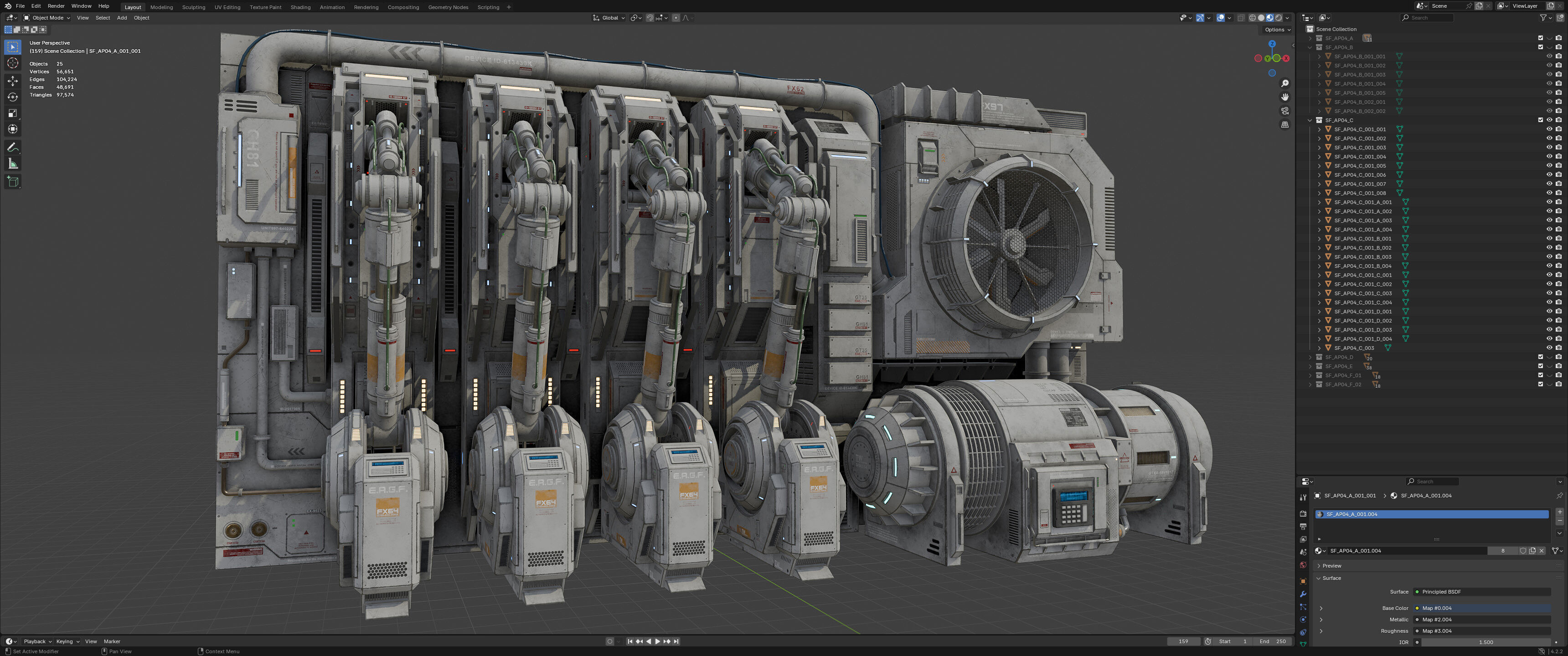Expand the SF_AP04_D collection
This screenshot has width=1568, height=656.
pyautogui.click(x=1310, y=357)
